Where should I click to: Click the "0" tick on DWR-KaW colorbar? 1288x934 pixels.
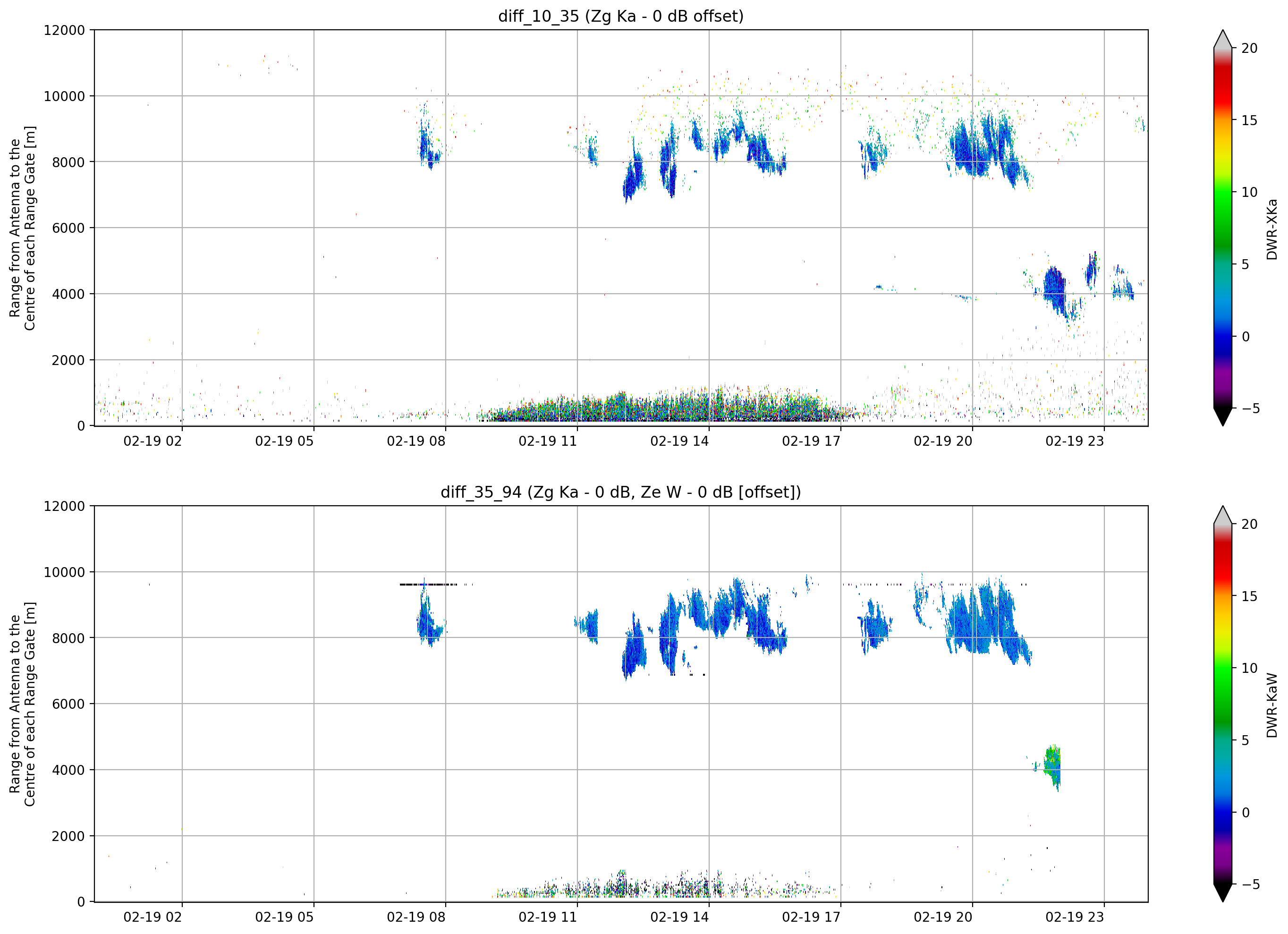click(1246, 813)
